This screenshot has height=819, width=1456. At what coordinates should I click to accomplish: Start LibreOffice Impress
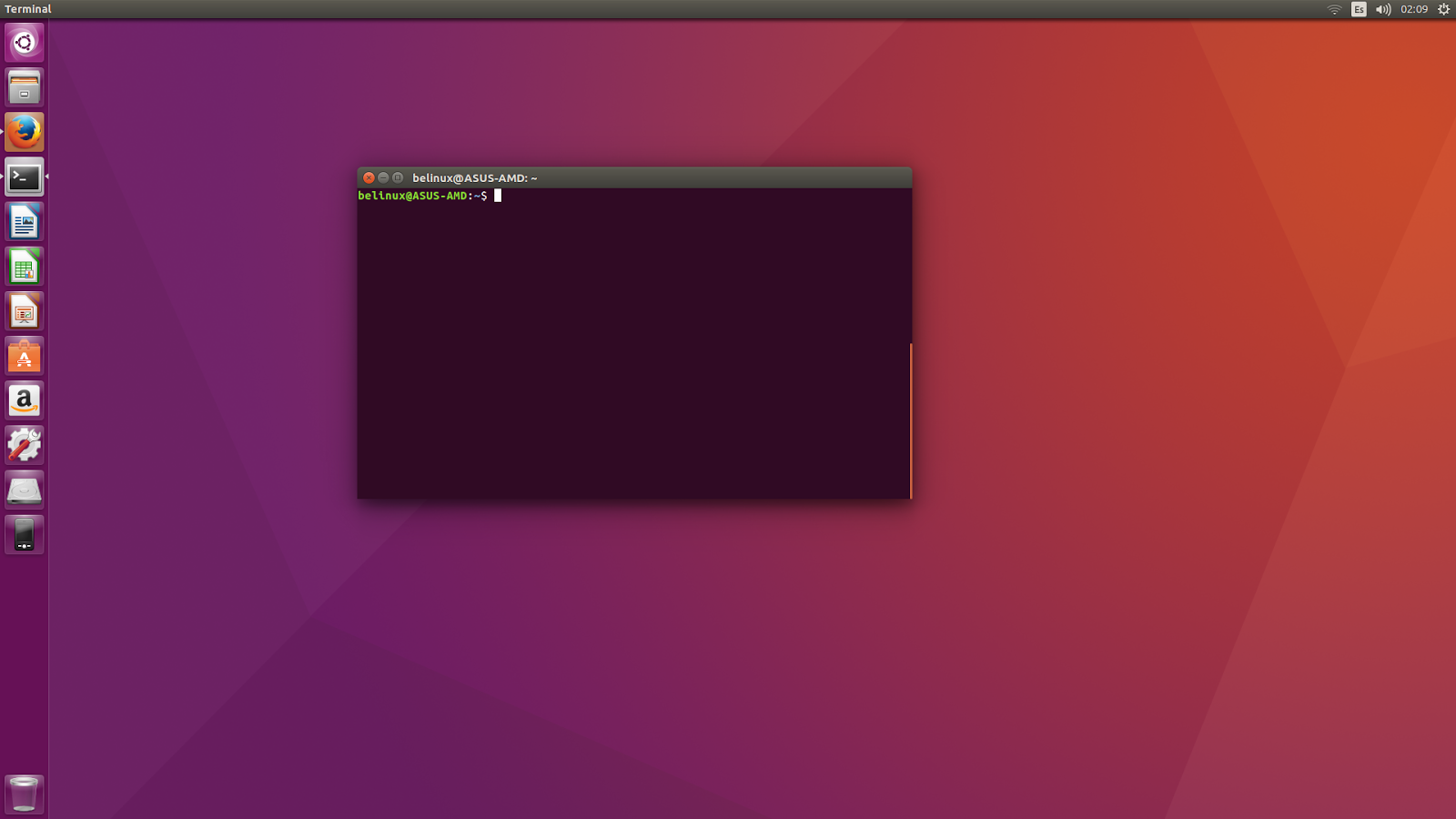pos(24,309)
